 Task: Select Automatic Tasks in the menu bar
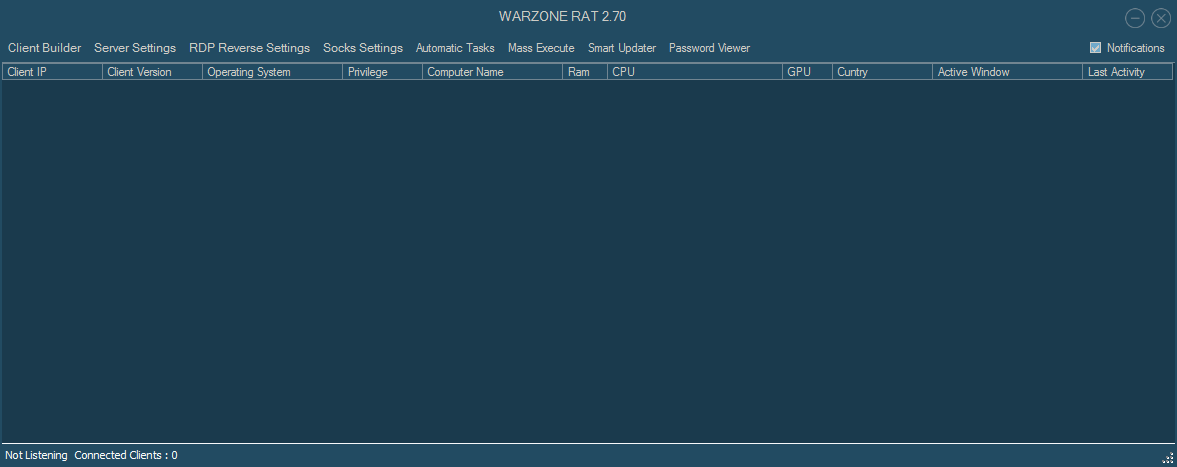[455, 48]
